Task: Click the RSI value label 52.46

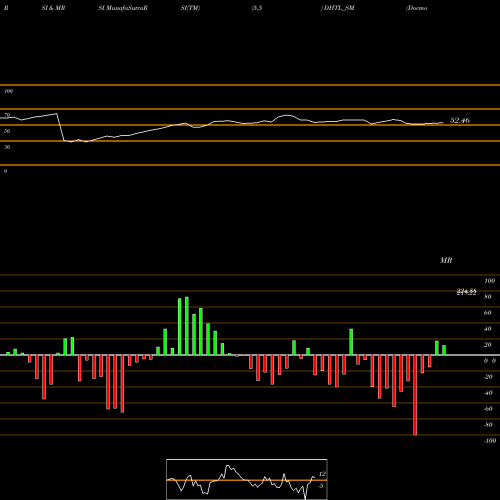Action: [460, 120]
